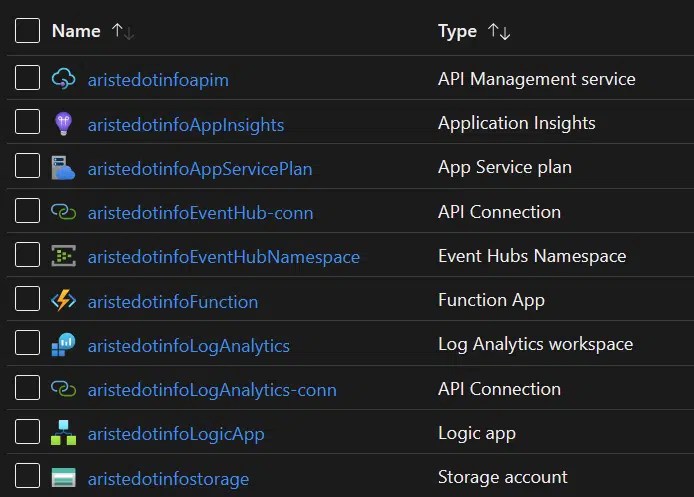Open aristedotinfoEventHubNamespace resource link

[x=223, y=257]
